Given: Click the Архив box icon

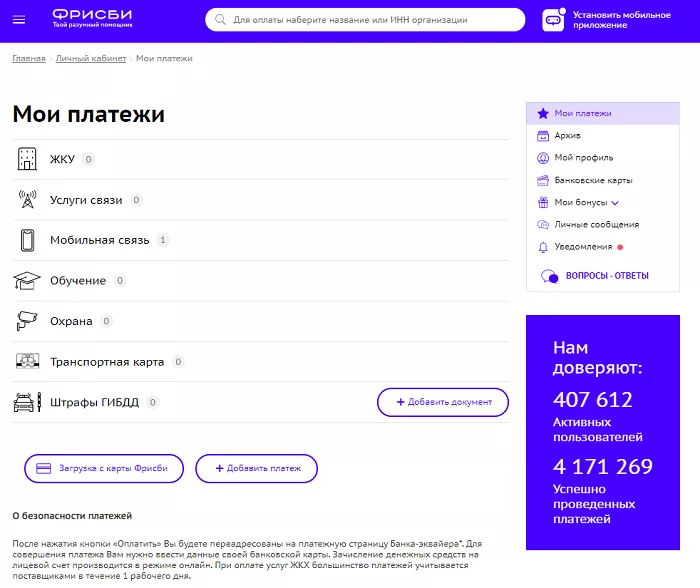Looking at the screenshot, I should pos(543,136).
